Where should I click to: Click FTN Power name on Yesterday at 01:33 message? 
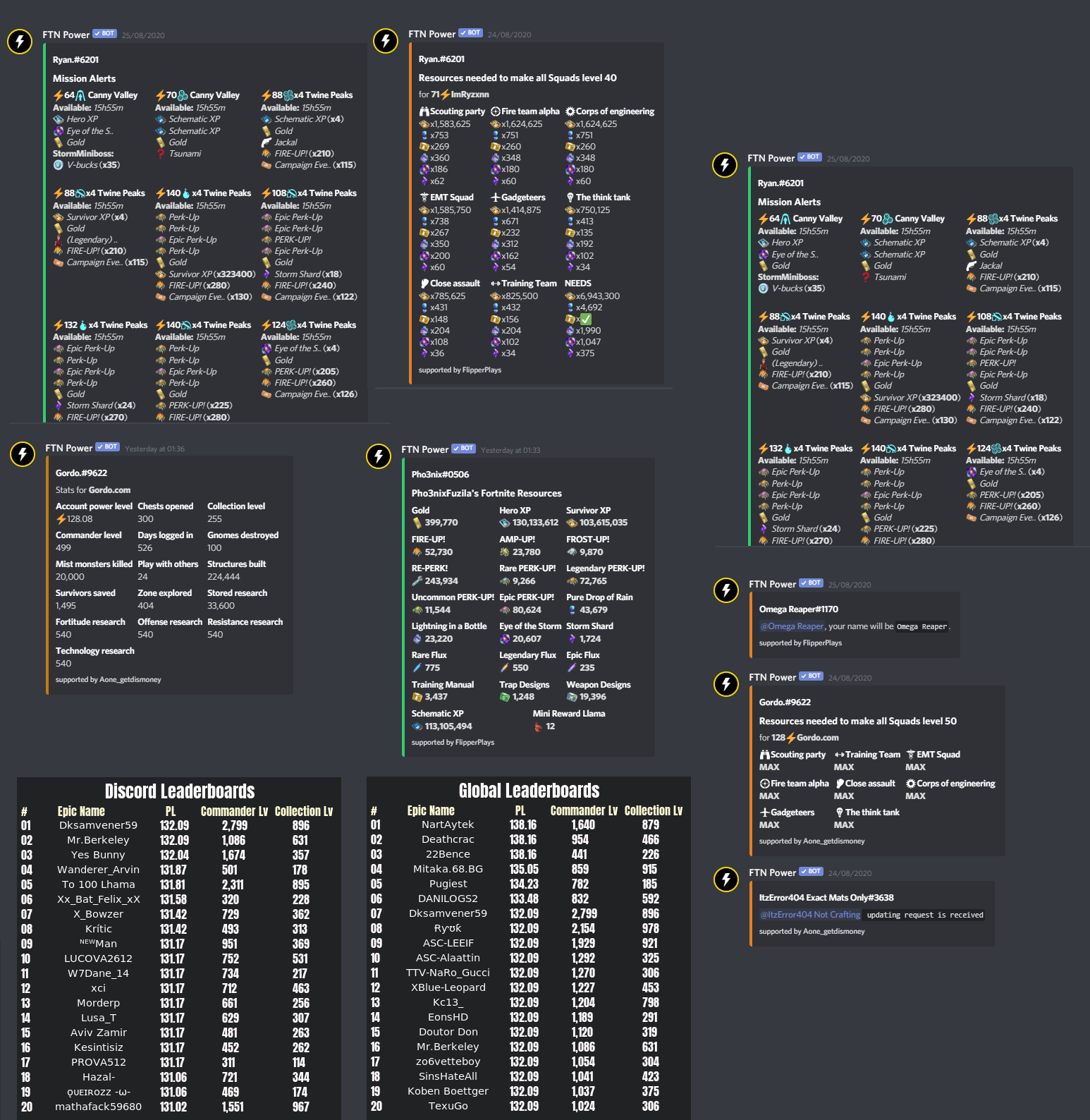coord(425,449)
